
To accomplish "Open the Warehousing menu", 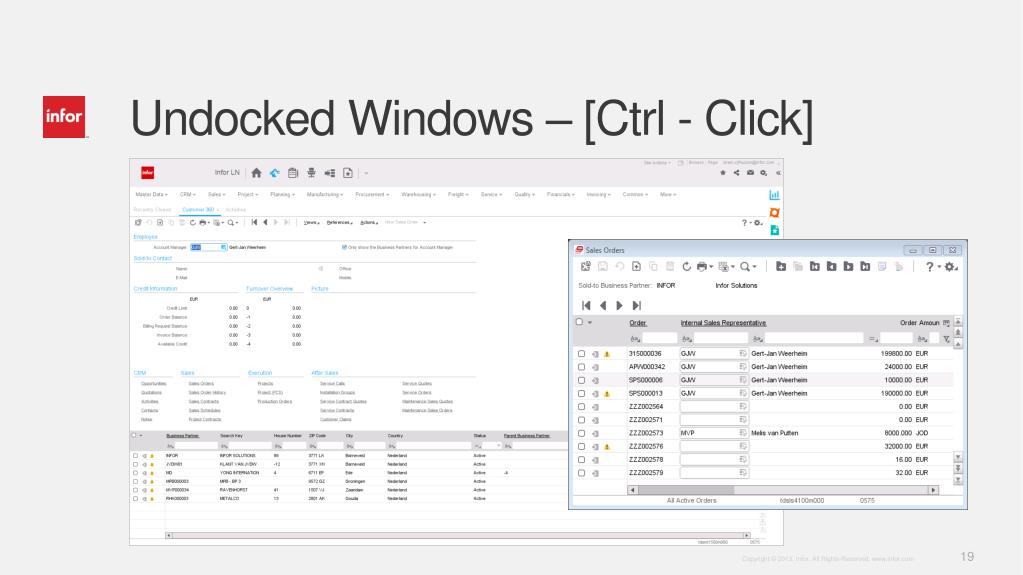I will (x=418, y=194).
